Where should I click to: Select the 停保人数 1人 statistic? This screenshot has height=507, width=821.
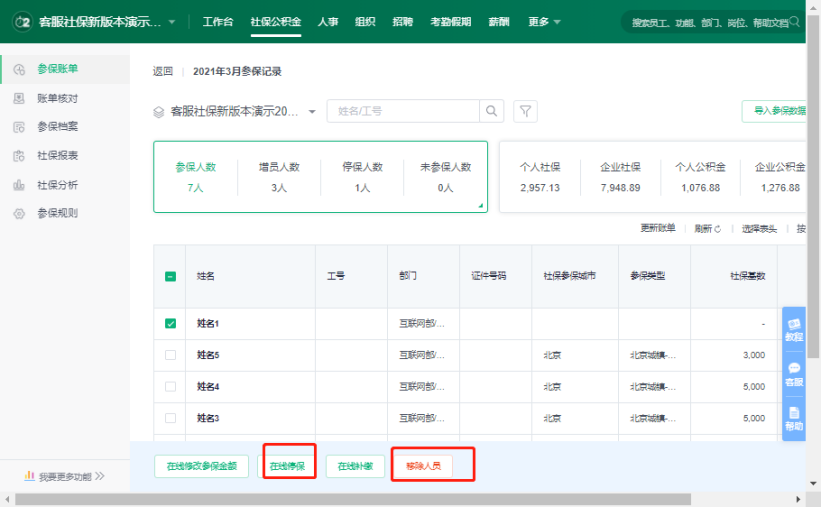(362, 177)
